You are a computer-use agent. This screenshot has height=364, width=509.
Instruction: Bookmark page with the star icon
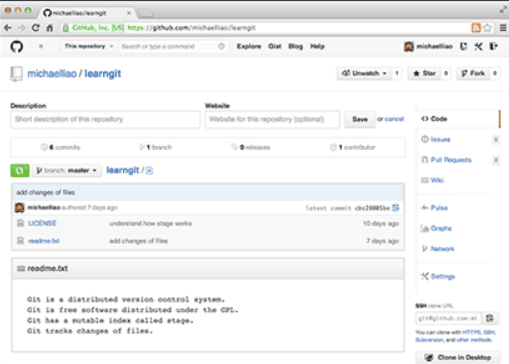pos(487,28)
